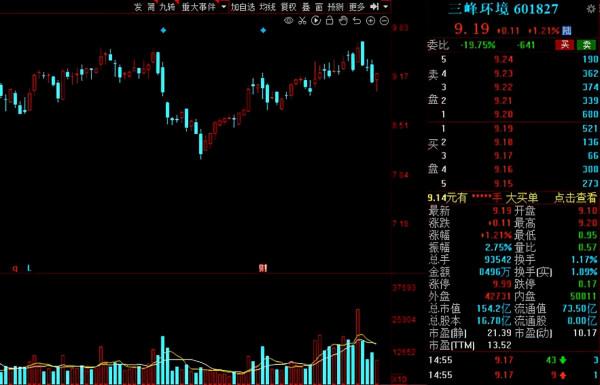Select the 买1 bid price 9.19
This screenshot has width=600, height=385.
[x=503, y=128]
